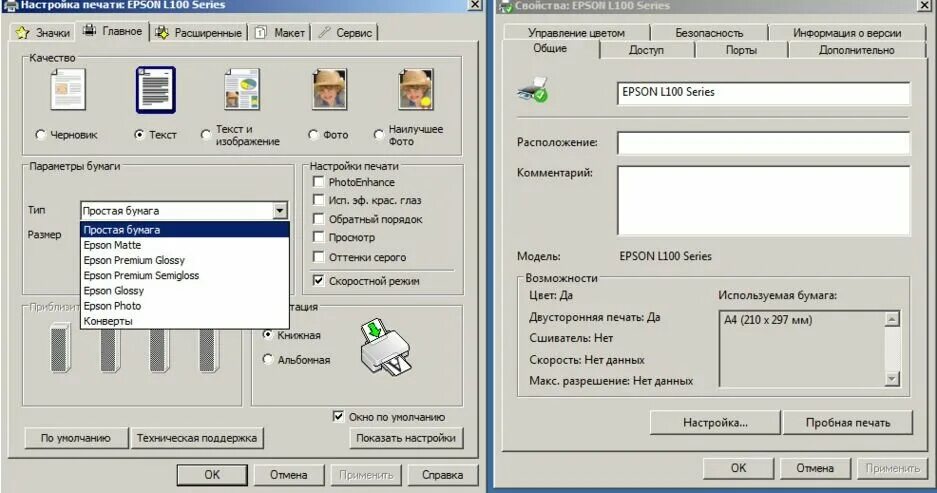937x493 pixels.
Task: Switch to the Дополнительно tab
Action: (x=856, y=50)
